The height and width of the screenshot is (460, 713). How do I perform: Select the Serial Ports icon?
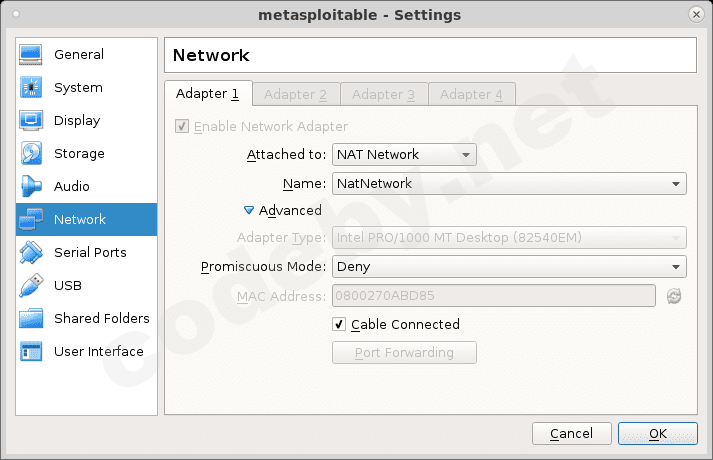point(31,253)
